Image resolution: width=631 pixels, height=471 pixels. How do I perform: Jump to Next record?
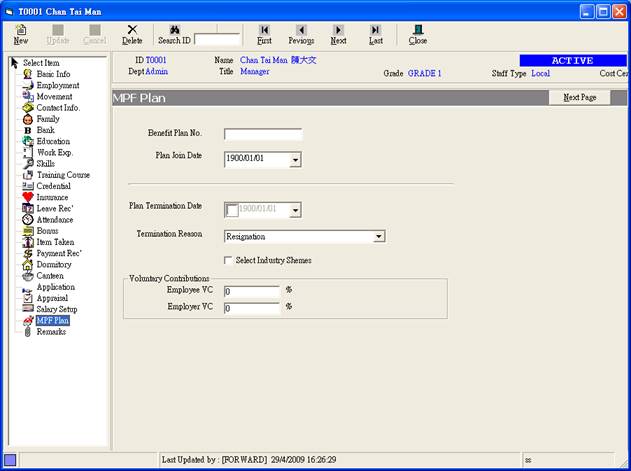(x=338, y=30)
